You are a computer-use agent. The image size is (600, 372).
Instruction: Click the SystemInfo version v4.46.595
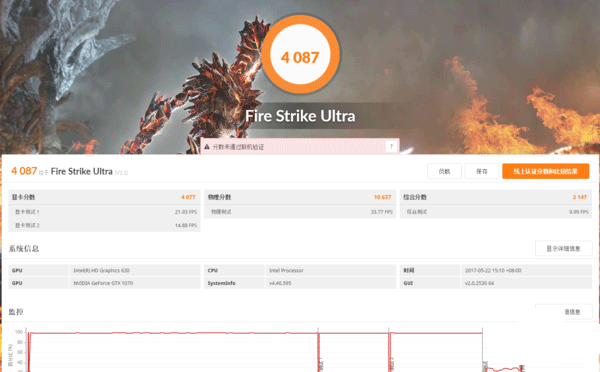pyautogui.click(x=280, y=283)
